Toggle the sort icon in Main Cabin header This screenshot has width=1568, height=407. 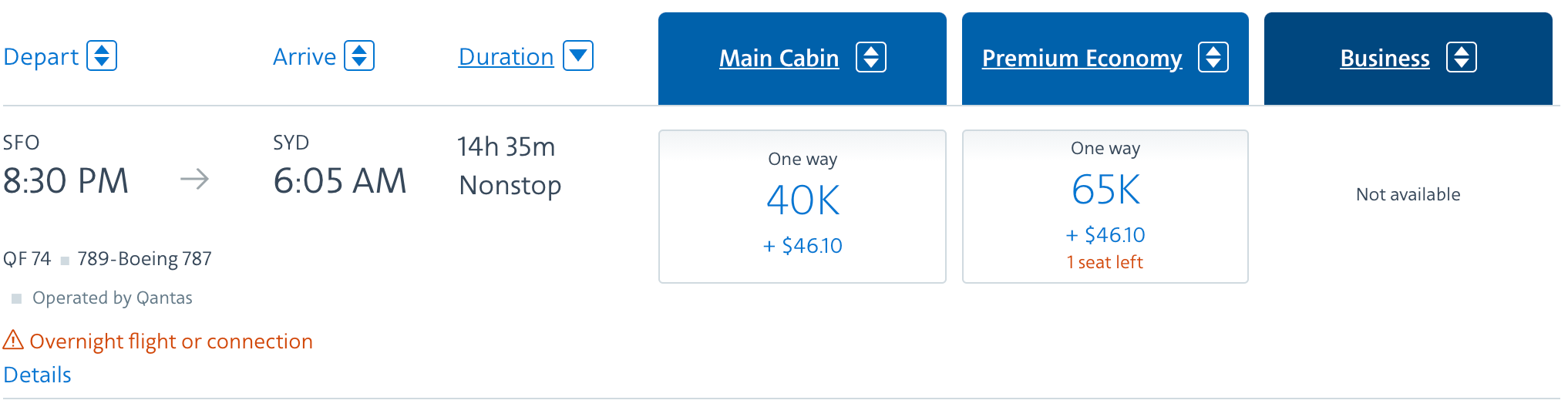click(x=871, y=58)
